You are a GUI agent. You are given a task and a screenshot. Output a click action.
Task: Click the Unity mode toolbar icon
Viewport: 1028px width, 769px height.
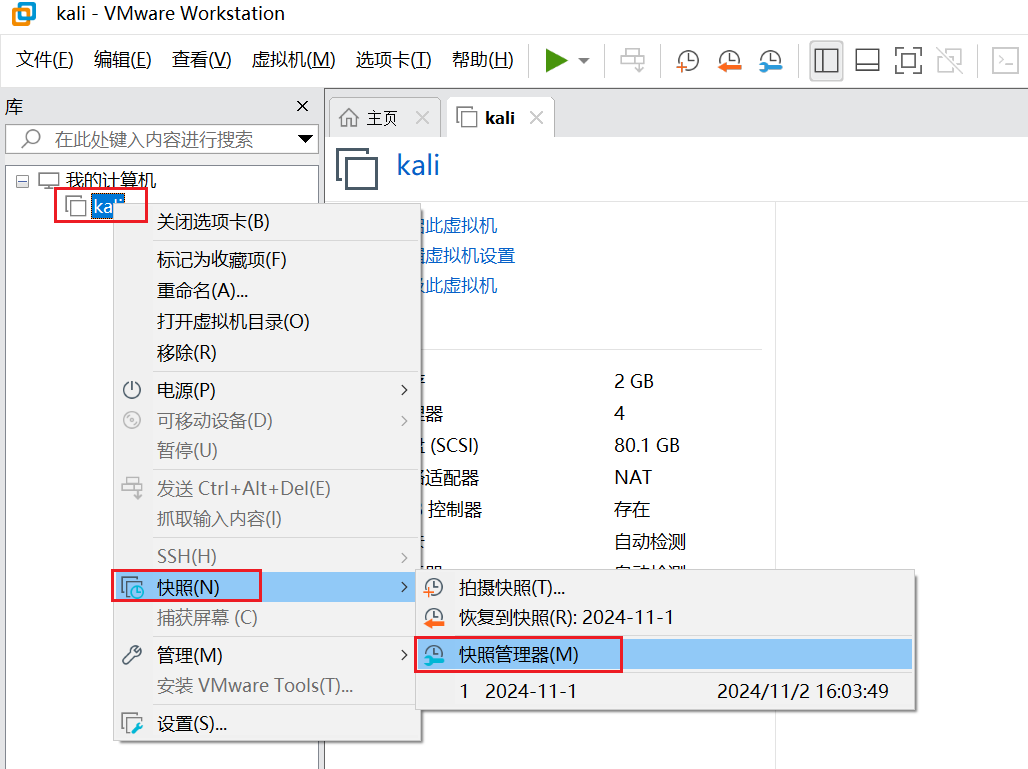[x=949, y=61]
